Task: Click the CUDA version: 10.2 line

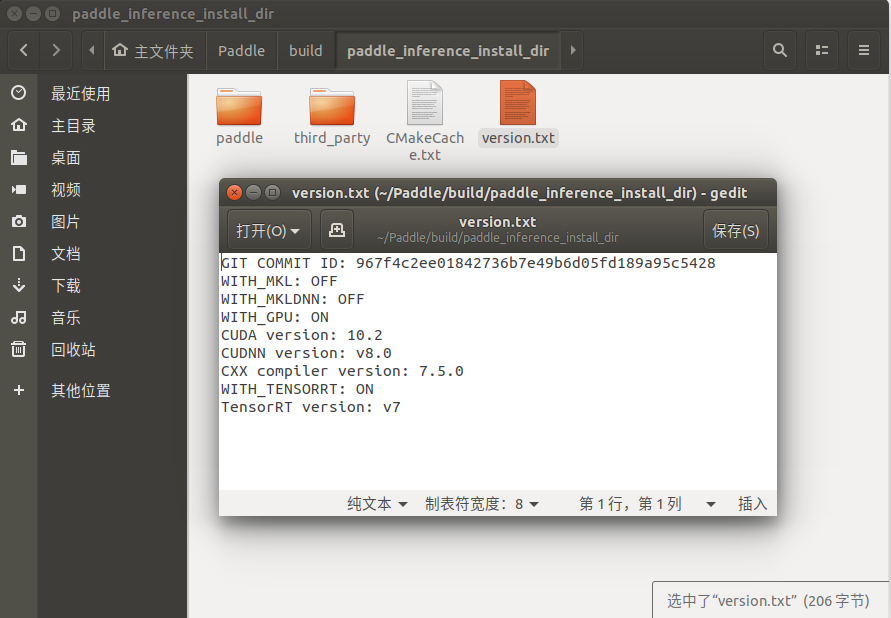Action: click(x=302, y=335)
